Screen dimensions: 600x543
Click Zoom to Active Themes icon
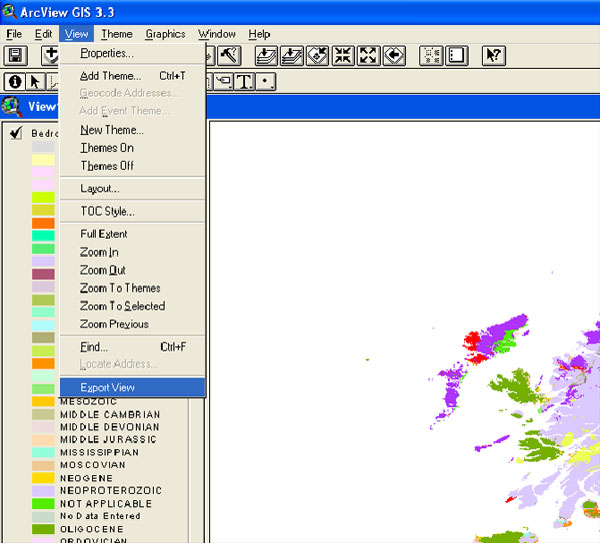(x=292, y=55)
